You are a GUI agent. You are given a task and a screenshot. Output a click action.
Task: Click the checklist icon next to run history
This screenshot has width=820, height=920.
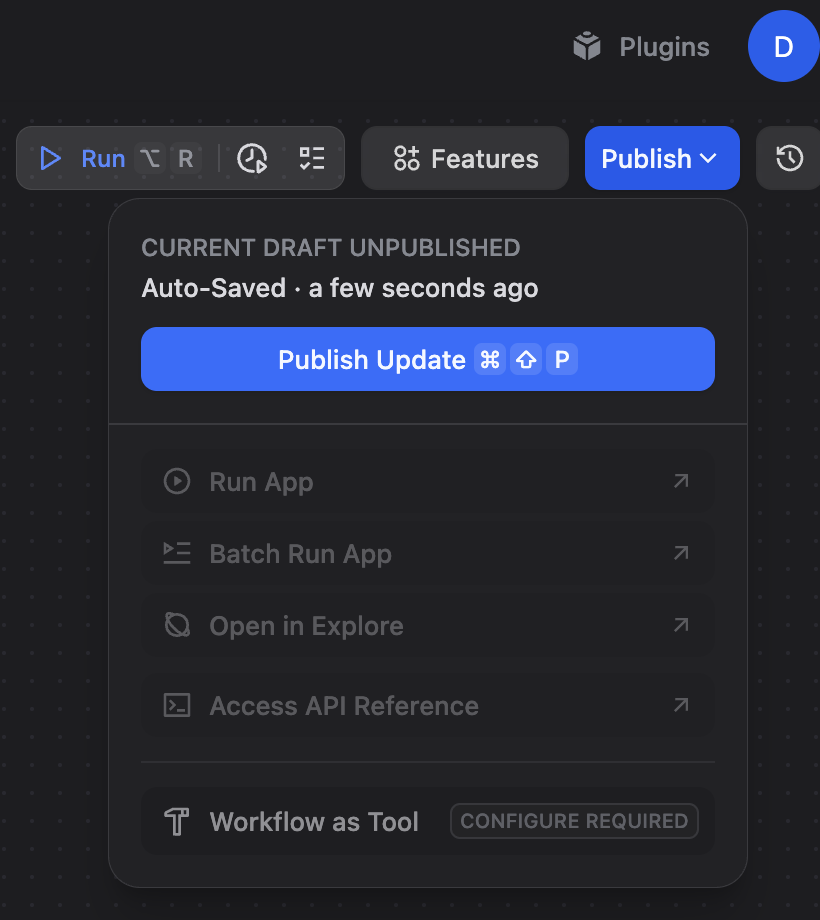click(x=311, y=158)
